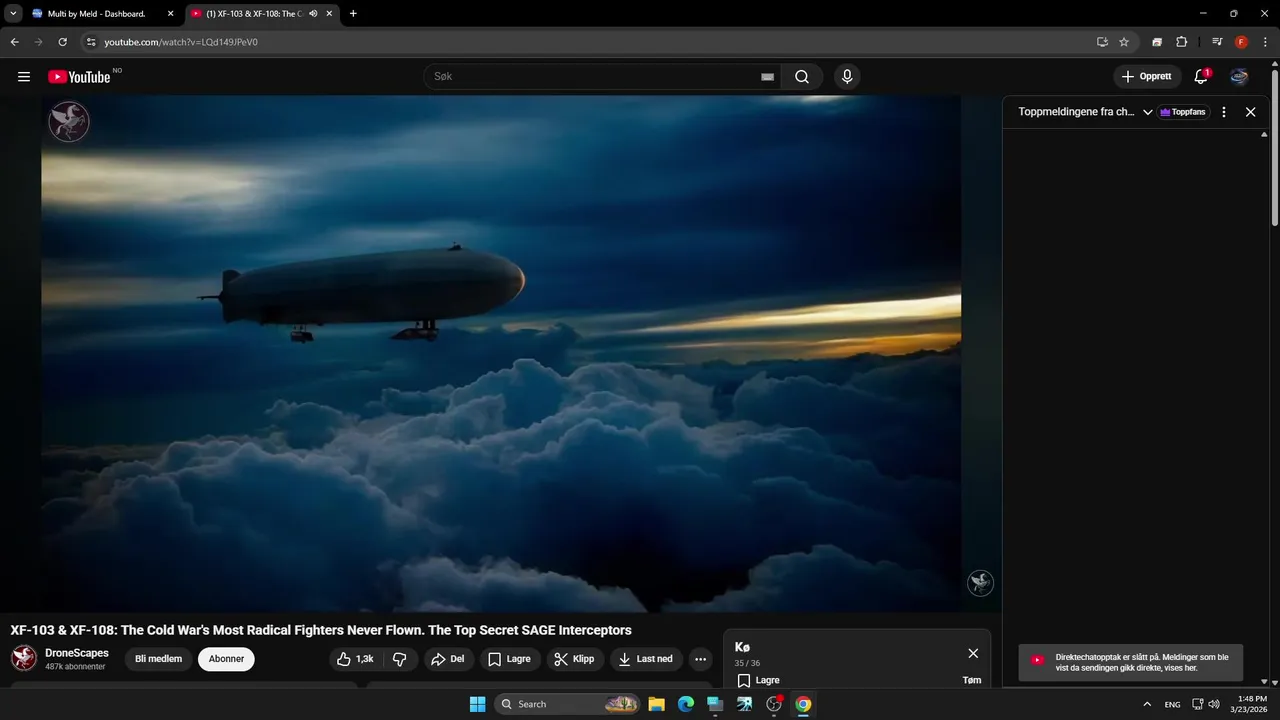The width and height of the screenshot is (1280, 720).
Task: View site information icon in address bar
Action: point(91,42)
